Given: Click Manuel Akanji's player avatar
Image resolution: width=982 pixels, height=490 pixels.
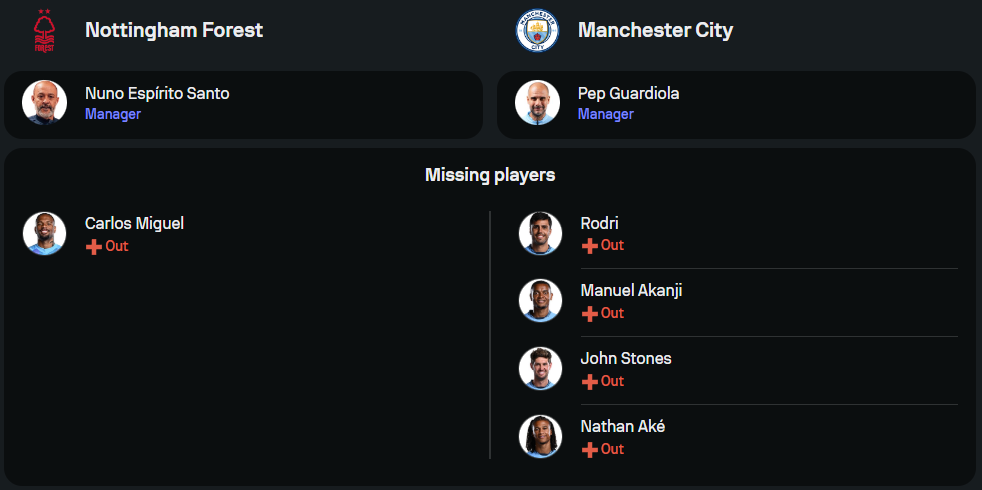Looking at the screenshot, I should pos(540,301).
